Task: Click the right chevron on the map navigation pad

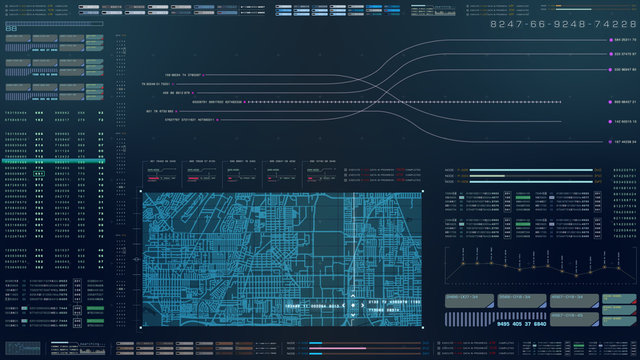Action: pyautogui.click(x=362, y=305)
